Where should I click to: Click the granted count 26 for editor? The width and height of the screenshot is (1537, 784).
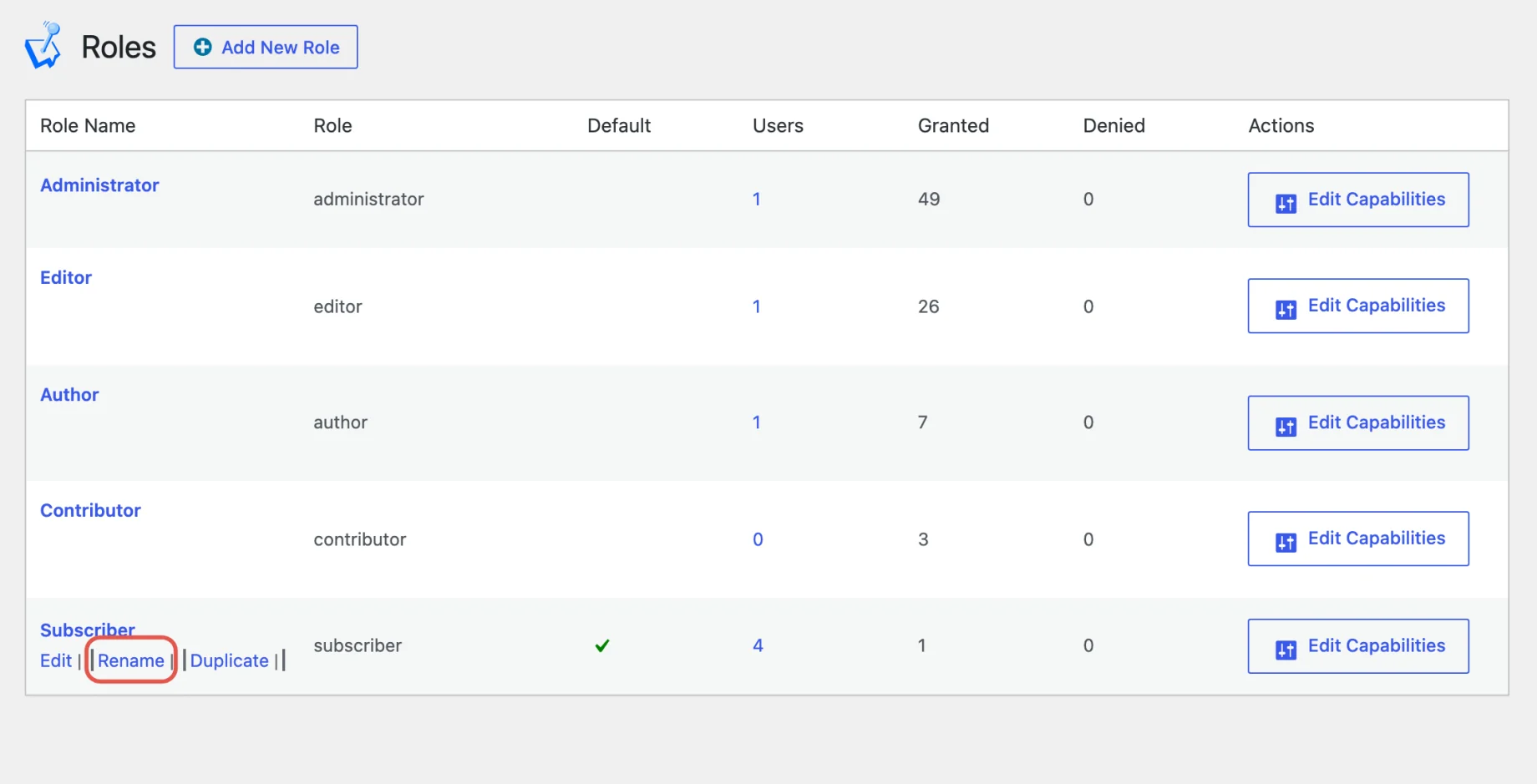[929, 306]
